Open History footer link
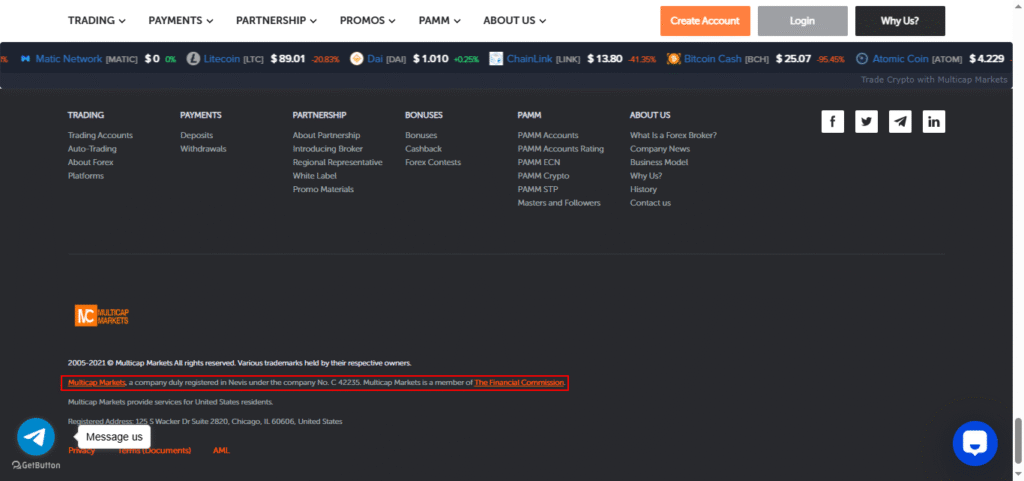Image resolution: width=1024 pixels, height=481 pixels. tap(643, 189)
